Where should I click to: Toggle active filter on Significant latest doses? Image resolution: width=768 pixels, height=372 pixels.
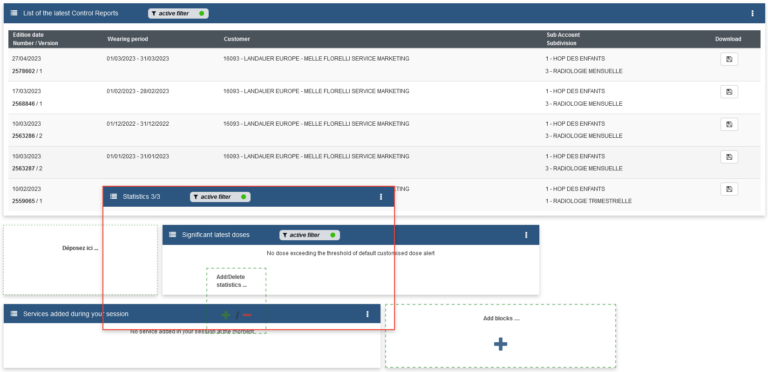click(x=310, y=235)
